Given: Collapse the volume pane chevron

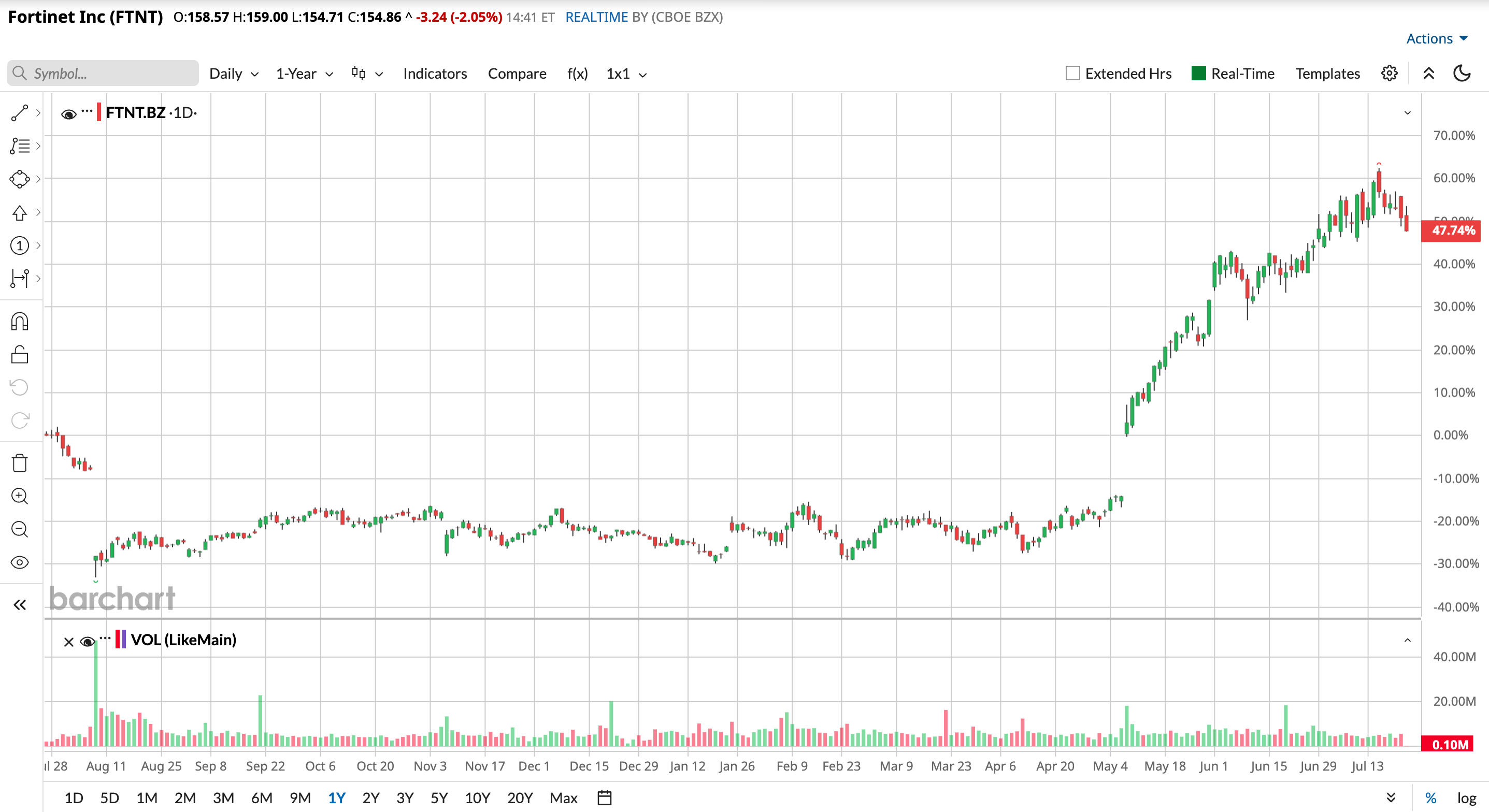Looking at the screenshot, I should [x=1408, y=641].
